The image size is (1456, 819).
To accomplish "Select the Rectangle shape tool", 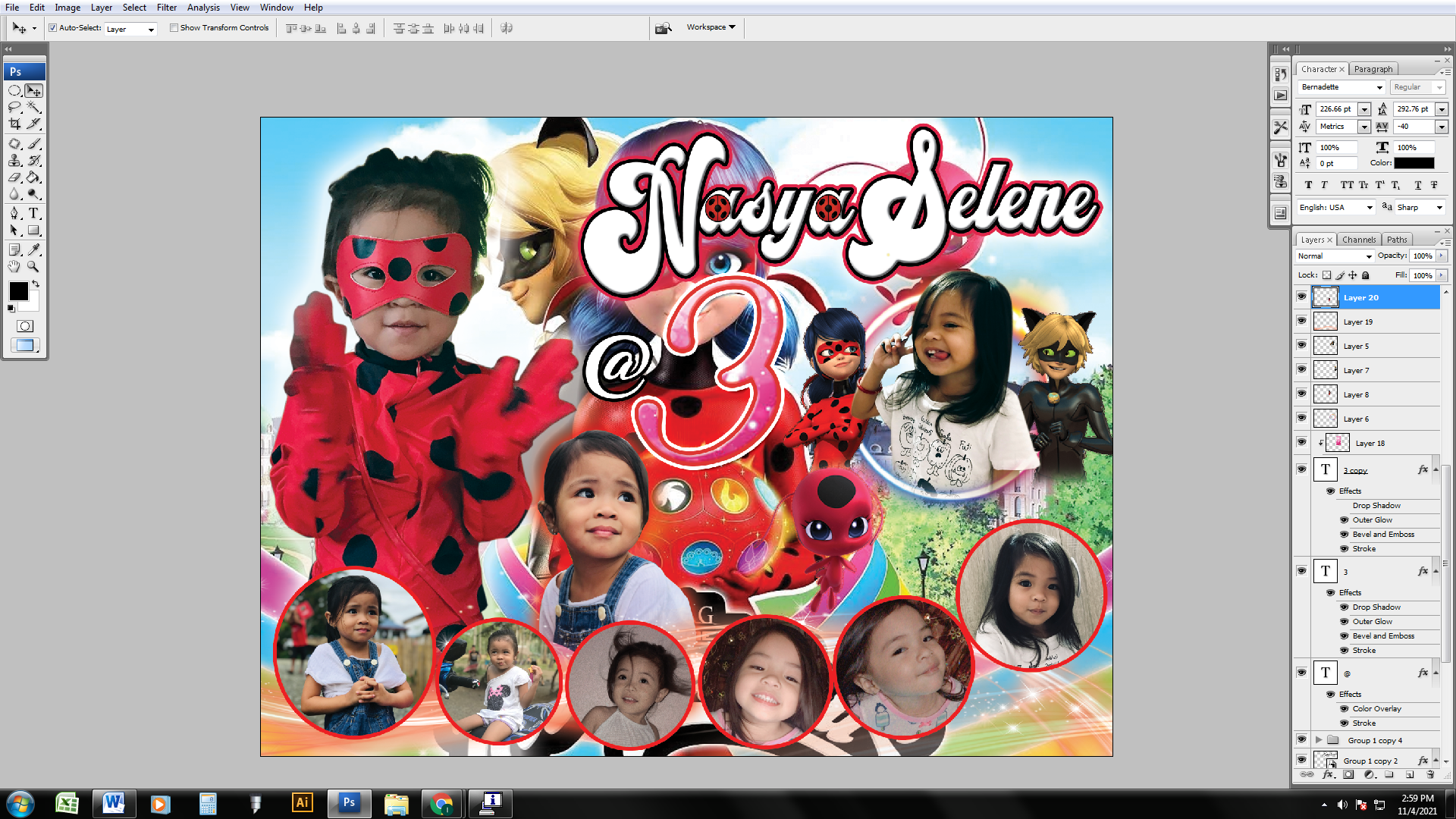I will pyautogui.click(x=34, y=230).
